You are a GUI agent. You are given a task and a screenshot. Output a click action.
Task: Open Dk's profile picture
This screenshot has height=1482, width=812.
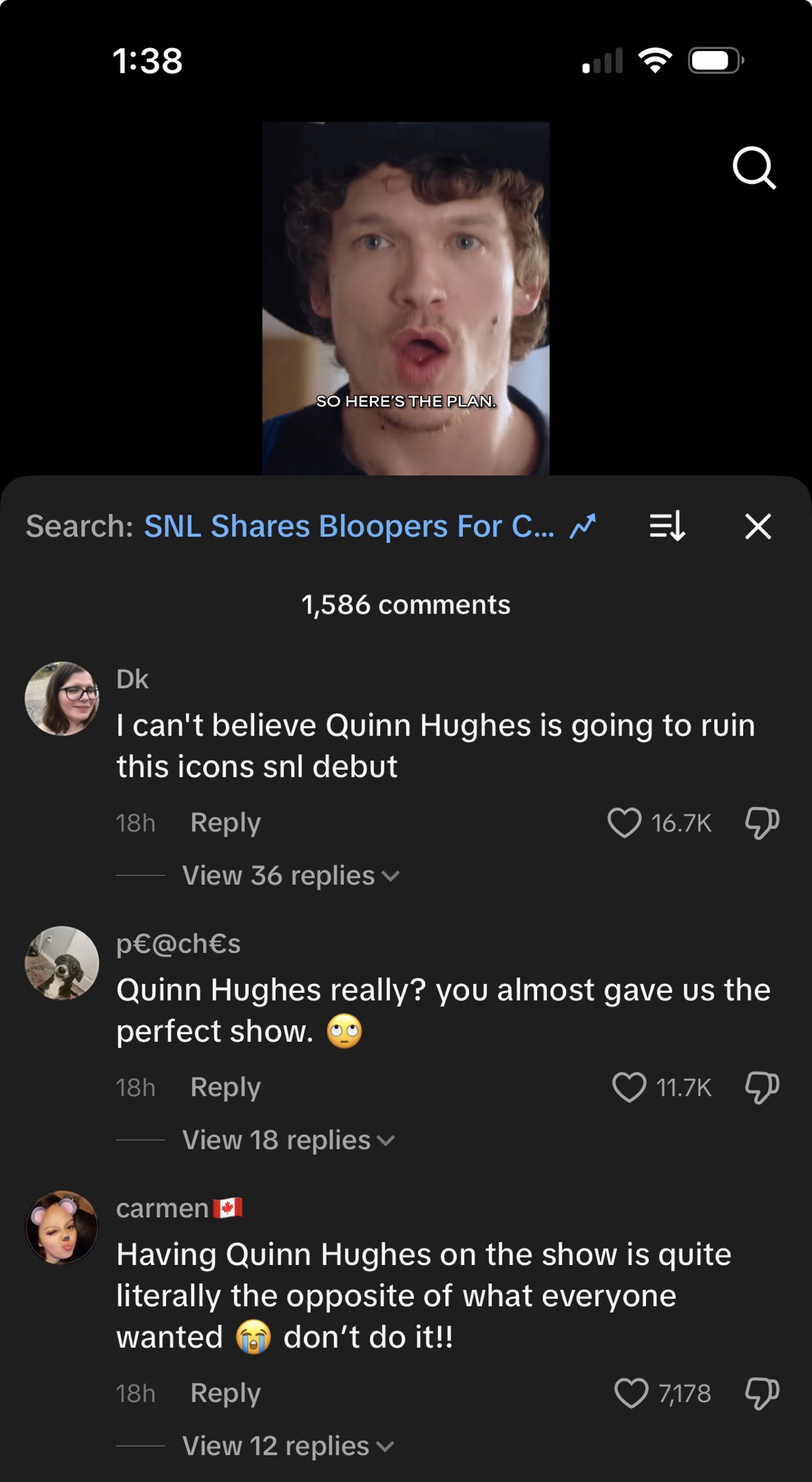pos(62,699)
